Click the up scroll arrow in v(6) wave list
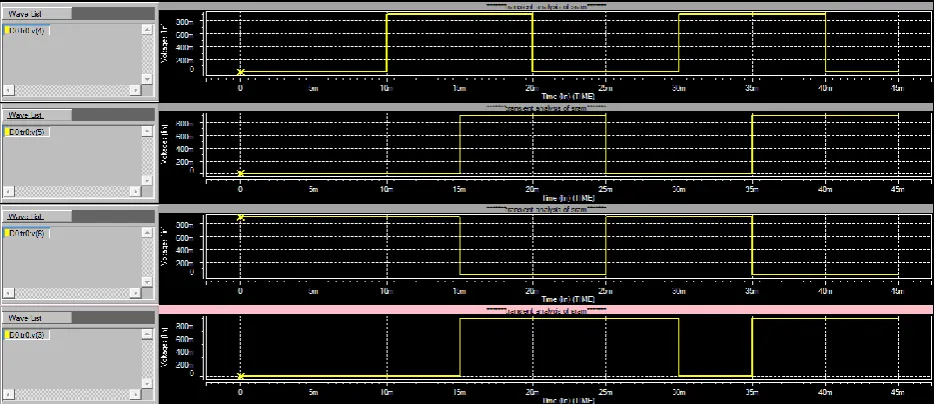Image resolution: width=937 pixels, height=404 pixels. click(147, 232)
